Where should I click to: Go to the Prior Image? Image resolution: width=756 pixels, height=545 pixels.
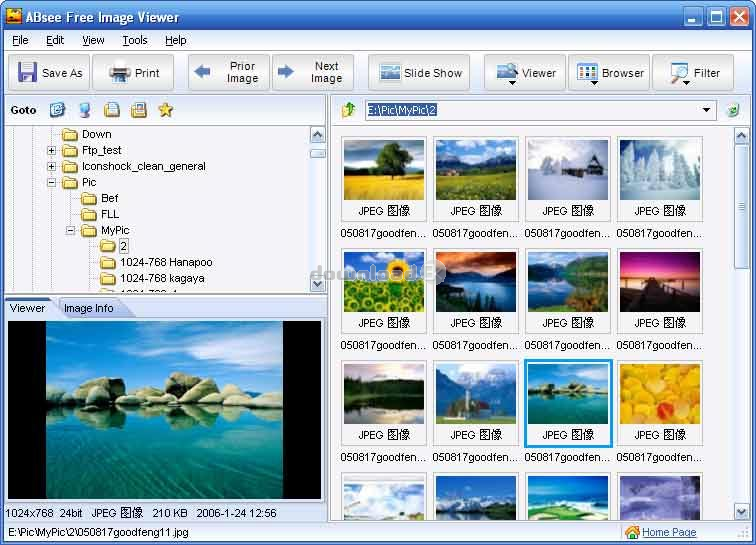point(230,73)
